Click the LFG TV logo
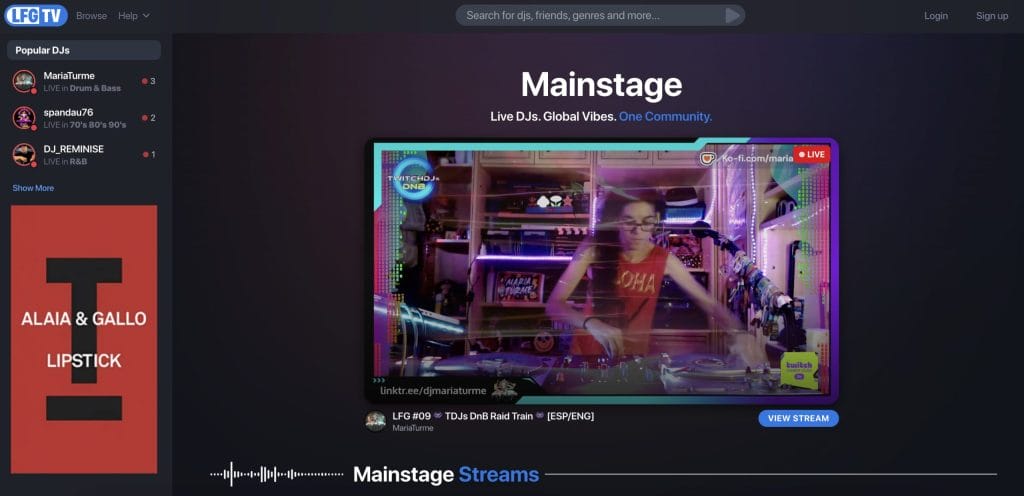The width and height of the screenshot is (1024, 496). tap(36, 16)
